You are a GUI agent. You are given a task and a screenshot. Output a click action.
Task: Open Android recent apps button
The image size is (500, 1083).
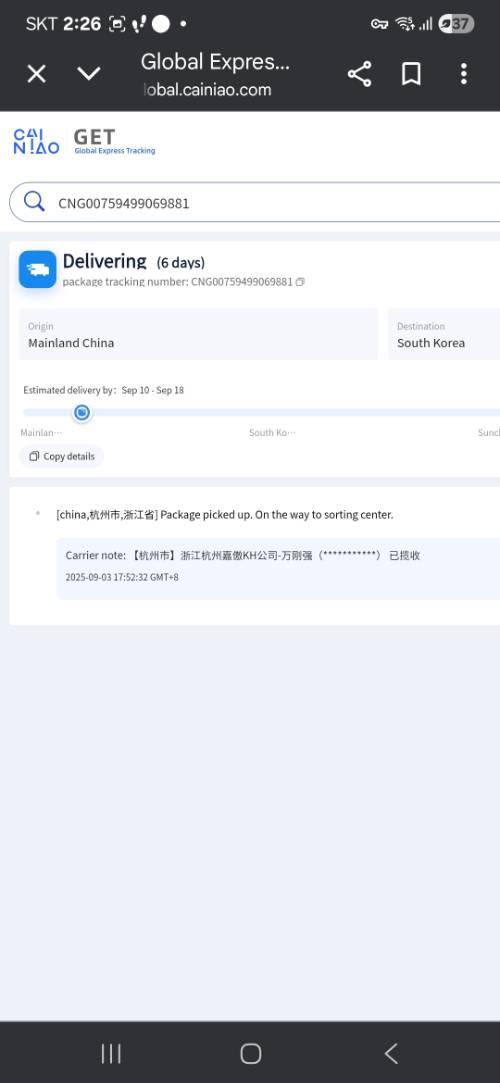pyautogui.click(x=110, y=1053)
